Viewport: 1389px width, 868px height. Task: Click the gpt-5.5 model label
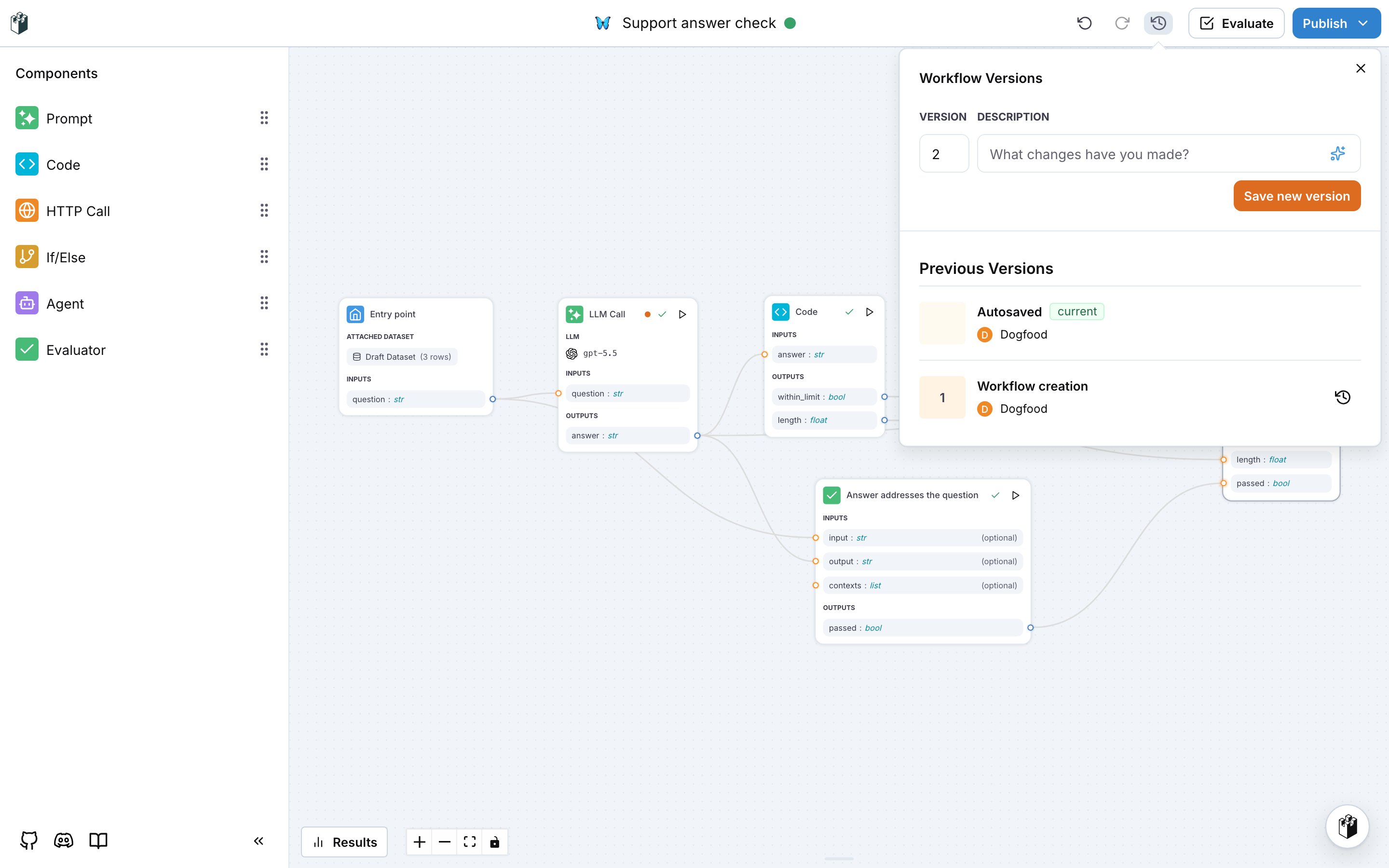point(600,353)
